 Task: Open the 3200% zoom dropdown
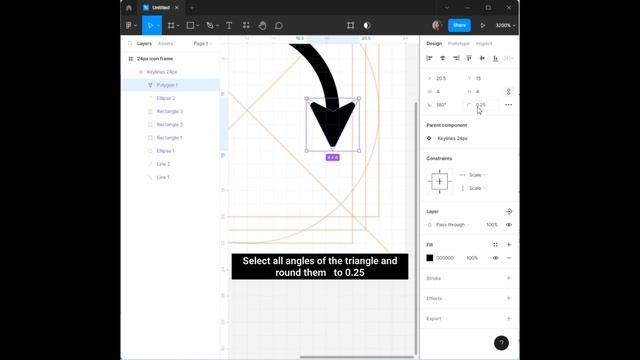(505, 25)
